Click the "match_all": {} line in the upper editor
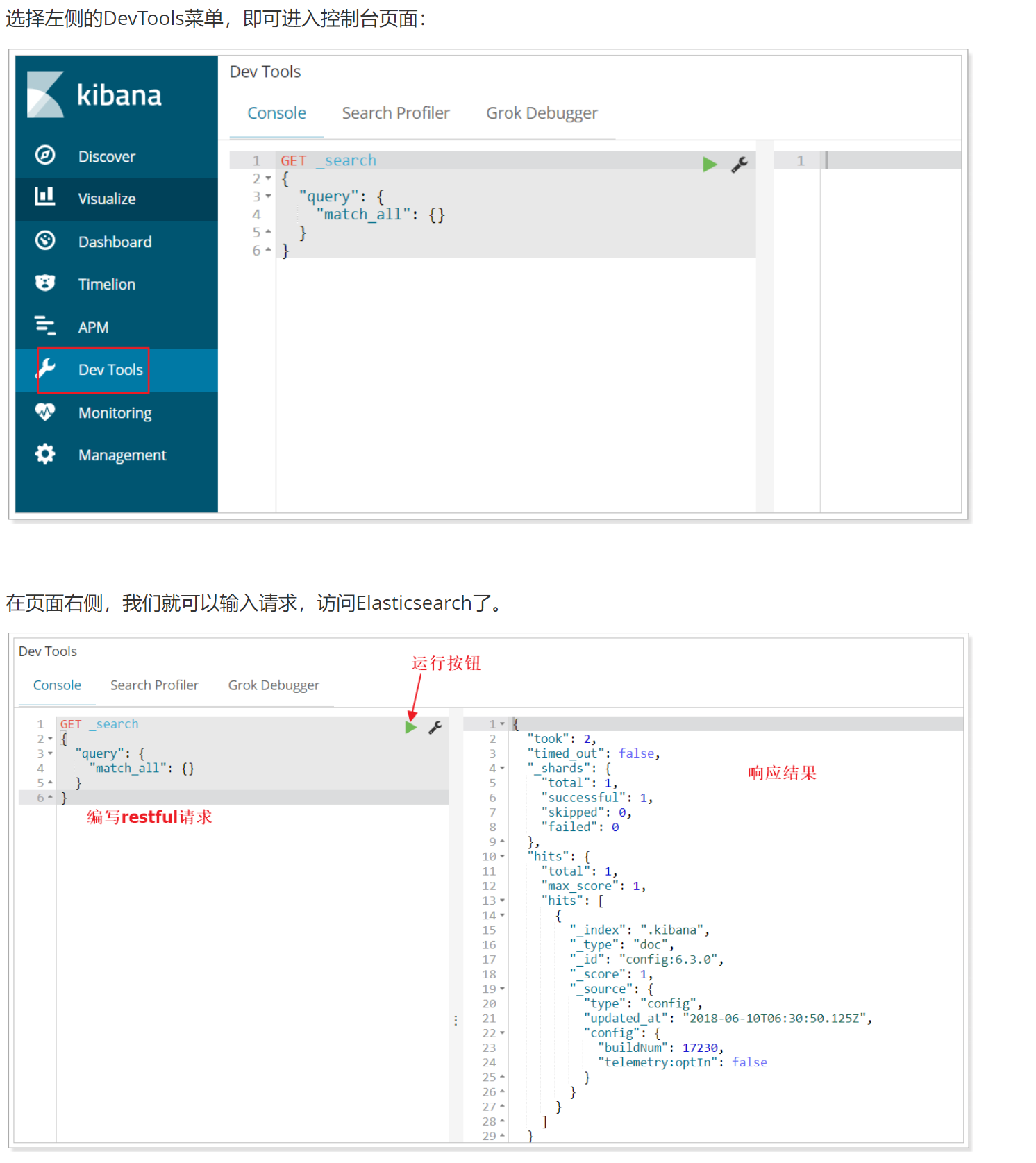Screen dimensions: 1036x1163 coord(381,215)
